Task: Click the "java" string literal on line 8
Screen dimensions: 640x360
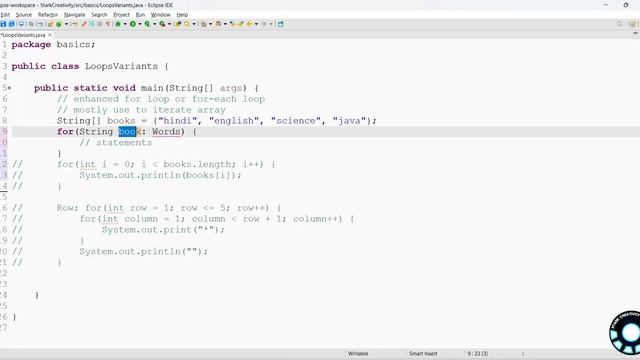Action: pyautogui.click(x=349, y=121)
